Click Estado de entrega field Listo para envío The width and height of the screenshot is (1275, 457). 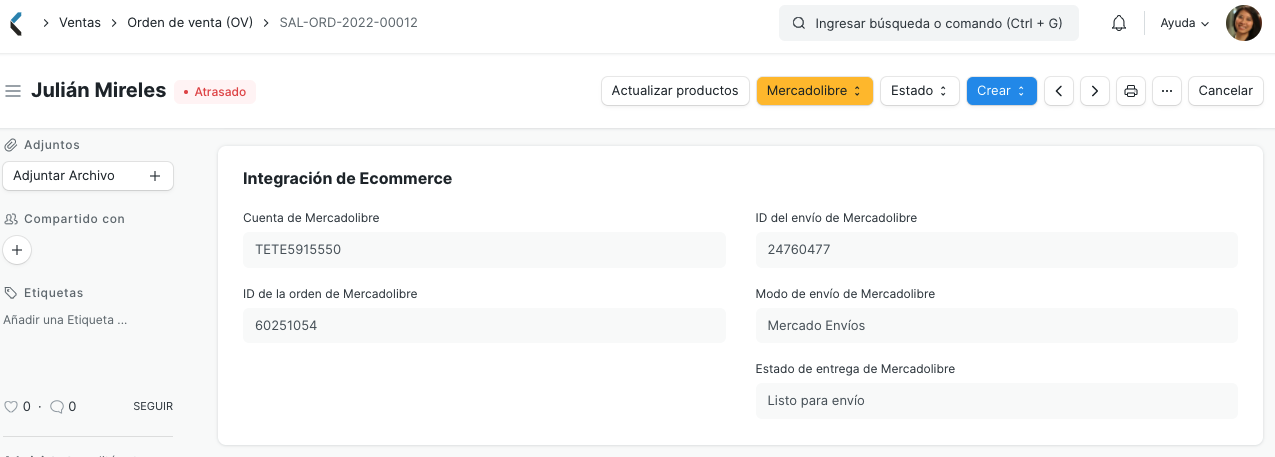click(997, 401)
